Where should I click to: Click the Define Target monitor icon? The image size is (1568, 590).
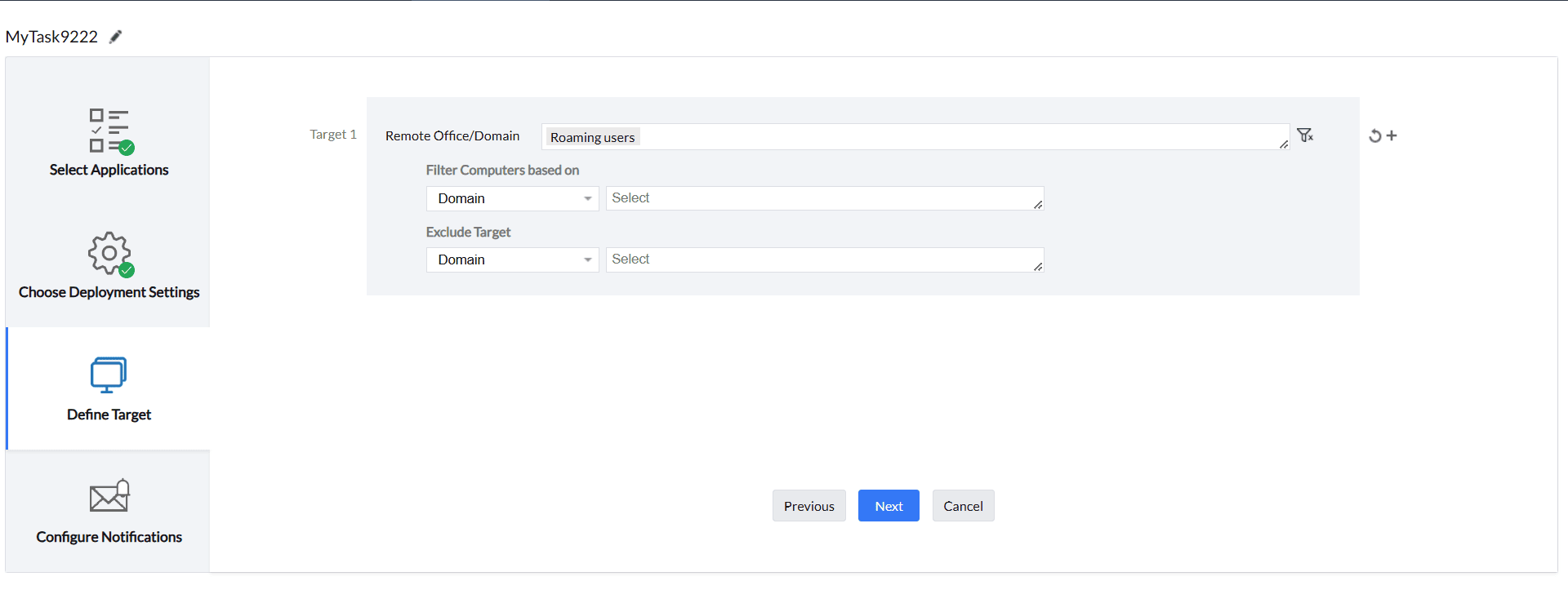tap(109, 375)
